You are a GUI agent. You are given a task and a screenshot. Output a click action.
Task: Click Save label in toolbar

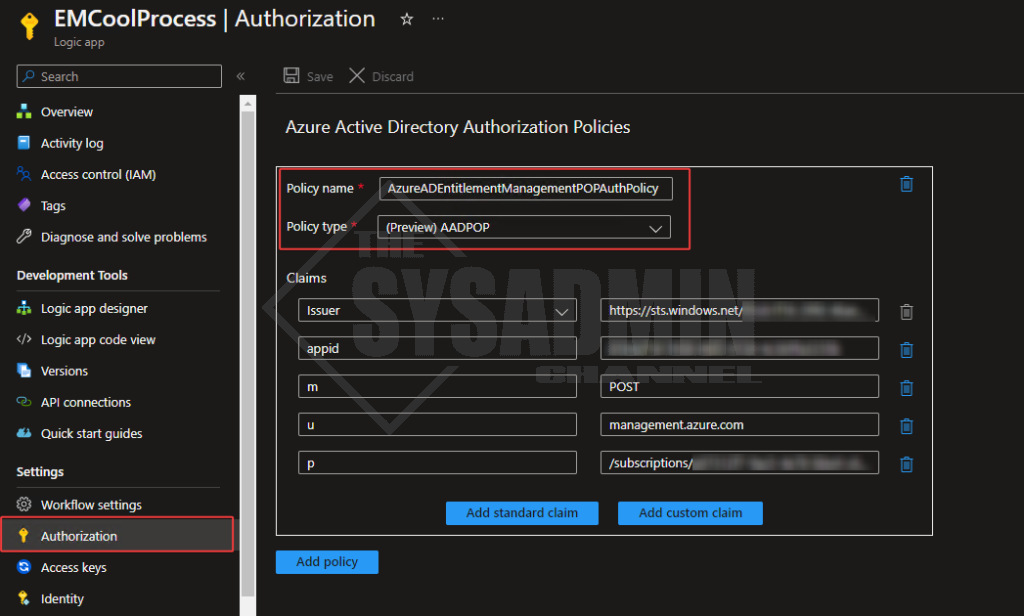coord(320,76)
